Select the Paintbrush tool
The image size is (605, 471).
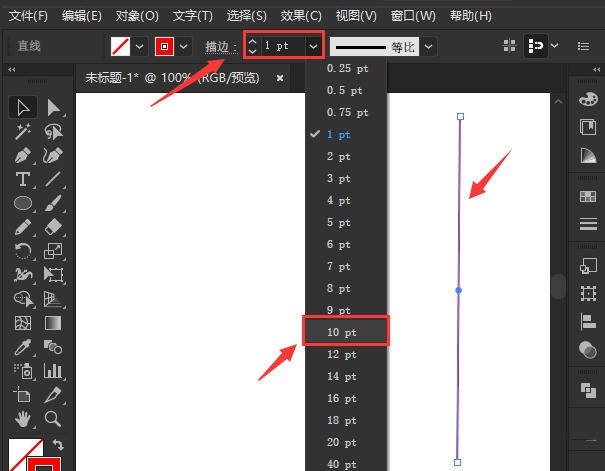coord(54,203)
